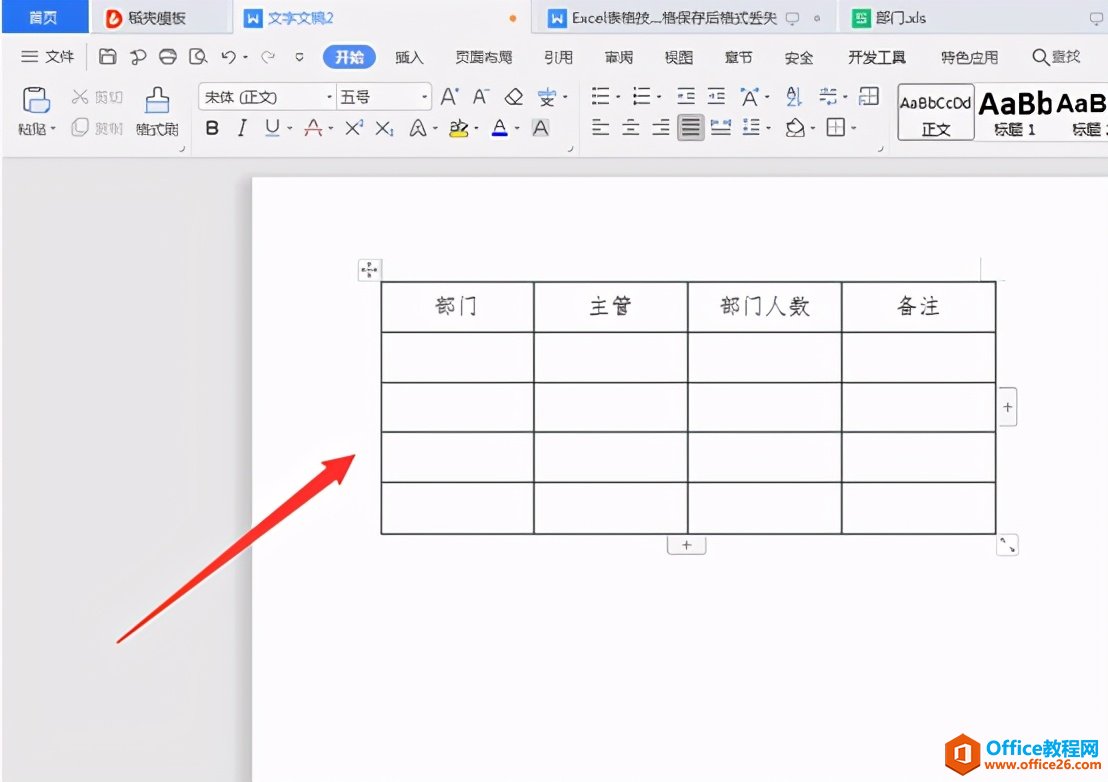1108x782 pixels.
Task: Toggle Underline formatting
Action: 272,128
